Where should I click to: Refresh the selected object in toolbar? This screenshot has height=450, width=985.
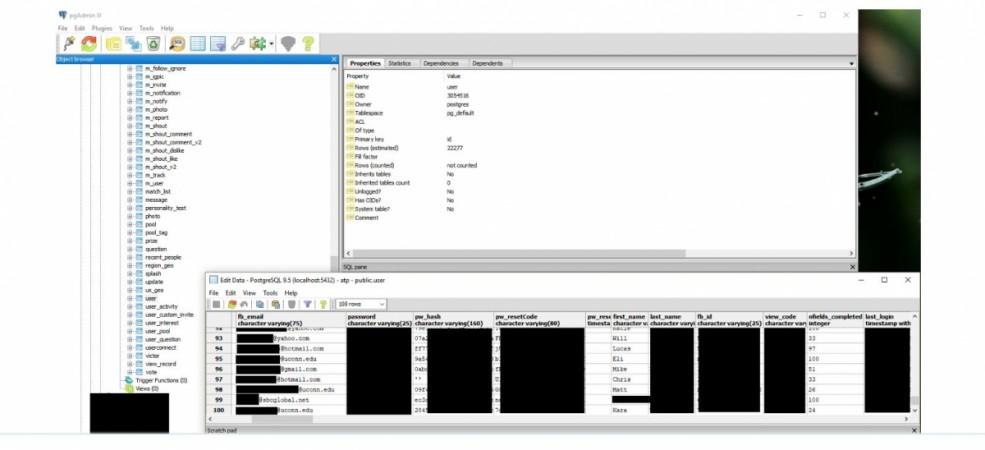[89, 44]
